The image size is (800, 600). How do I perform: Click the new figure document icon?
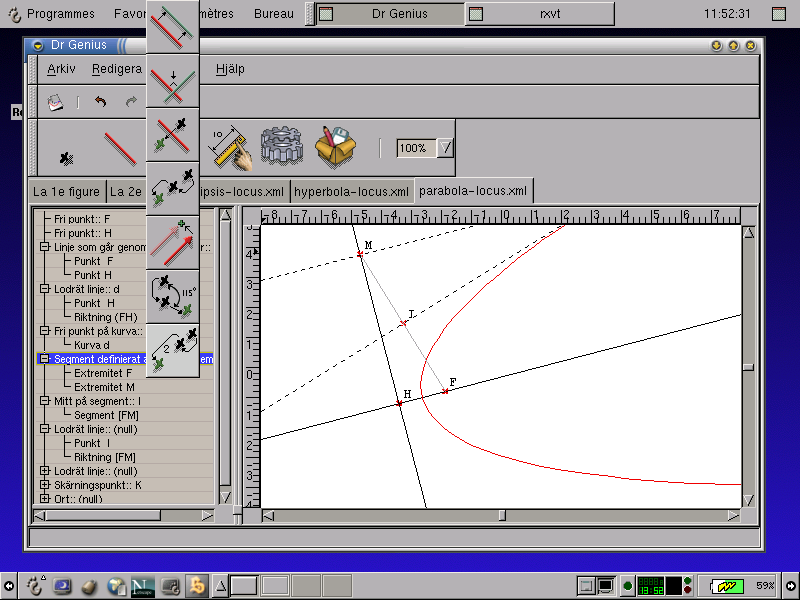55,102
